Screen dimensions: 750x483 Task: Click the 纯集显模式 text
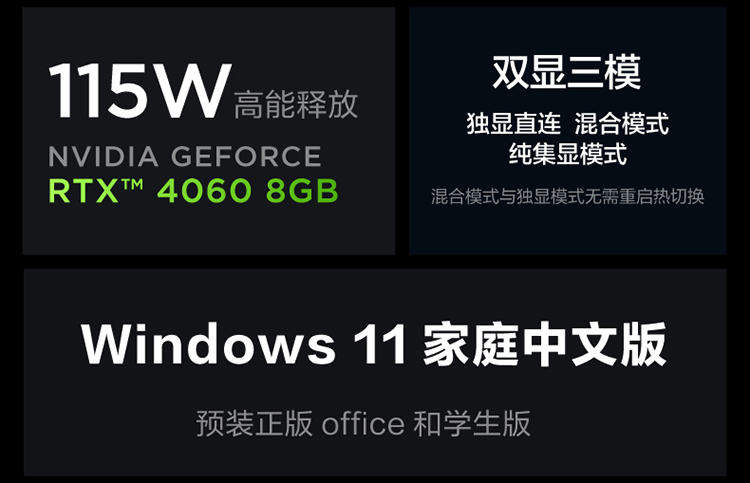567,154
